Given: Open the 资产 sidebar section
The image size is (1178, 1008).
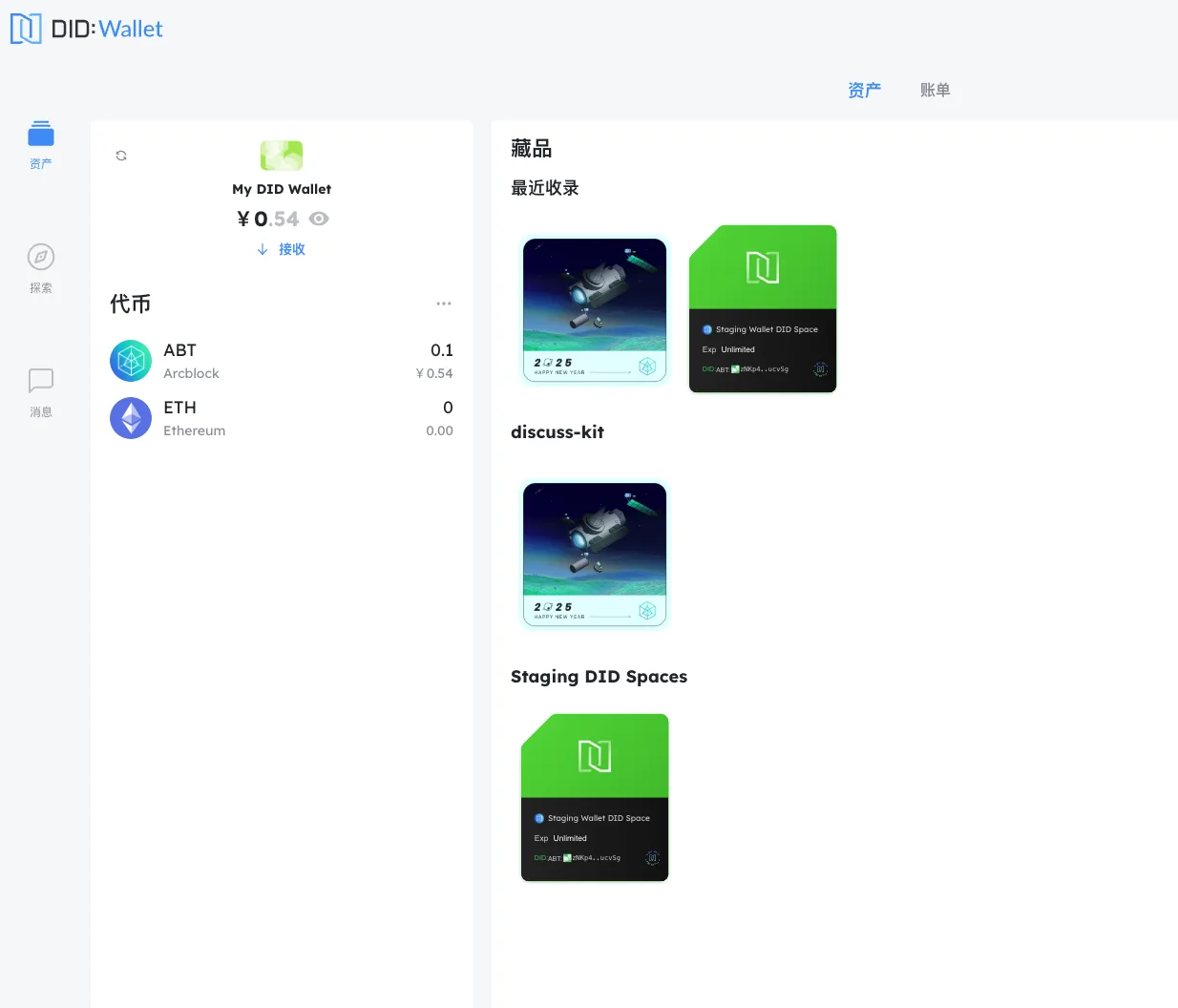Looking at the screenshot, I should [41, 145].
